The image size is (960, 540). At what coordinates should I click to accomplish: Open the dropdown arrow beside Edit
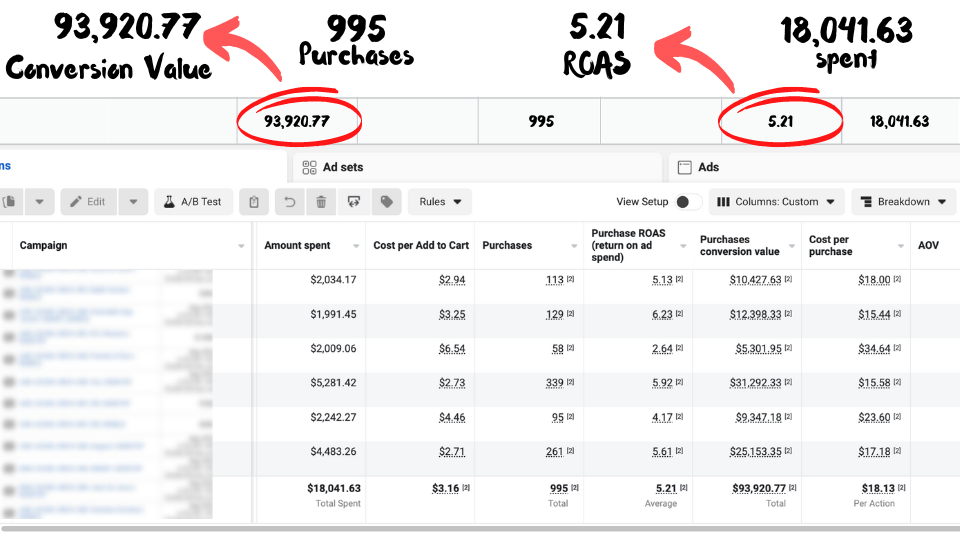[134, 202]
